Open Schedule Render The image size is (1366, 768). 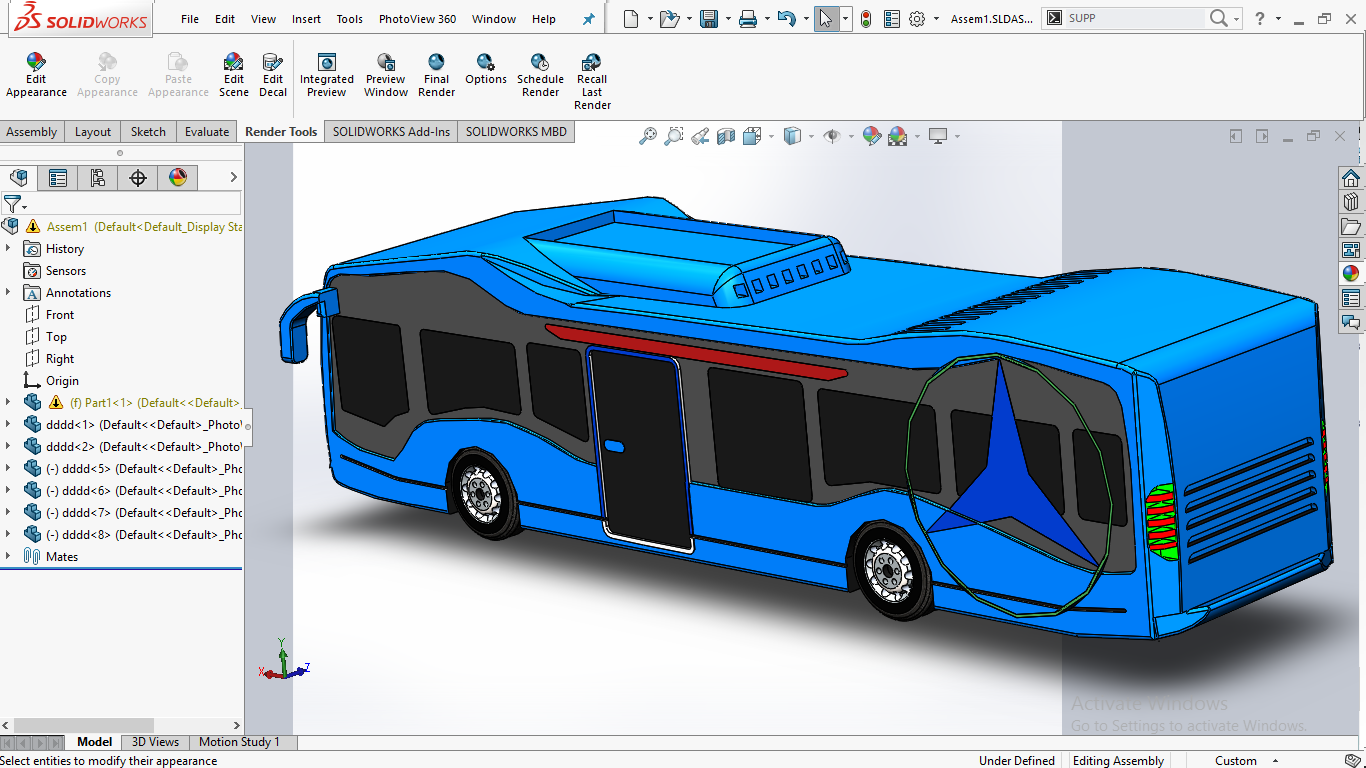[540, 75]
